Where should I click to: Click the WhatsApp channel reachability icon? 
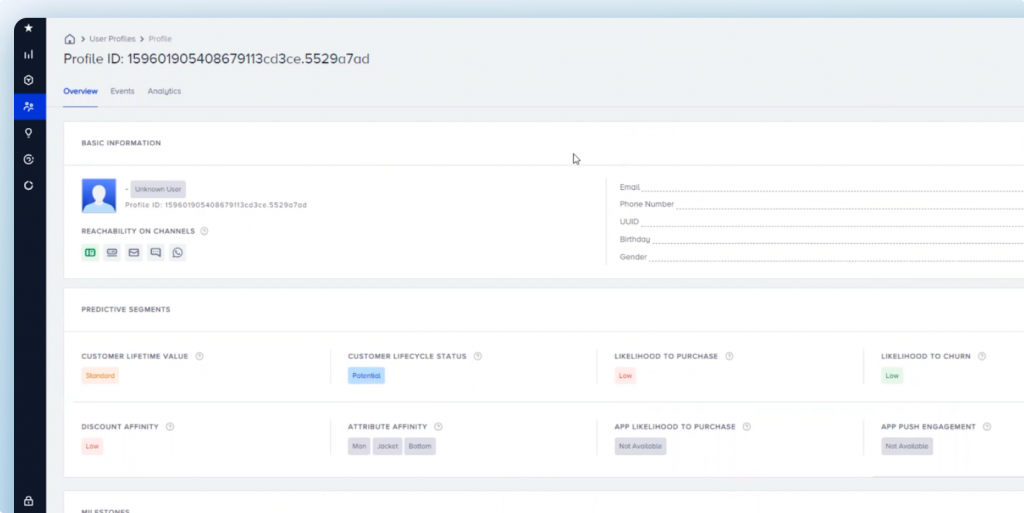click(178, 253)
